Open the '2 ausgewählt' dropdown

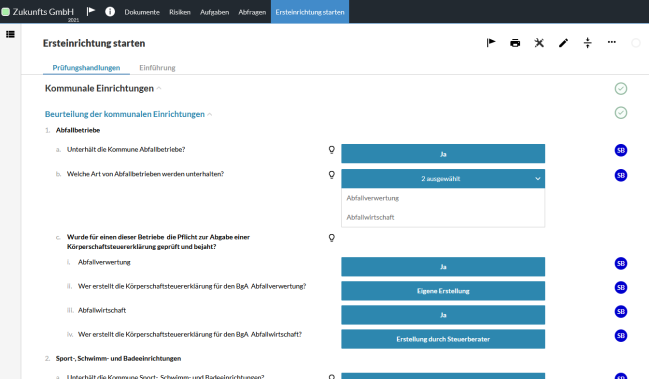pyautogui.click(x=443, y=179)
